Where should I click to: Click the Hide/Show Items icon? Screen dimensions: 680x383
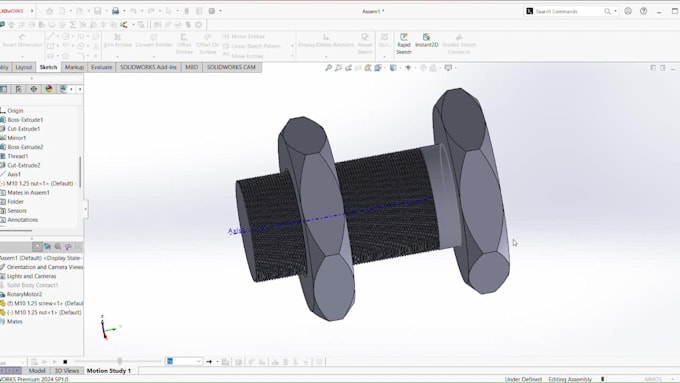tap(408, 68)
